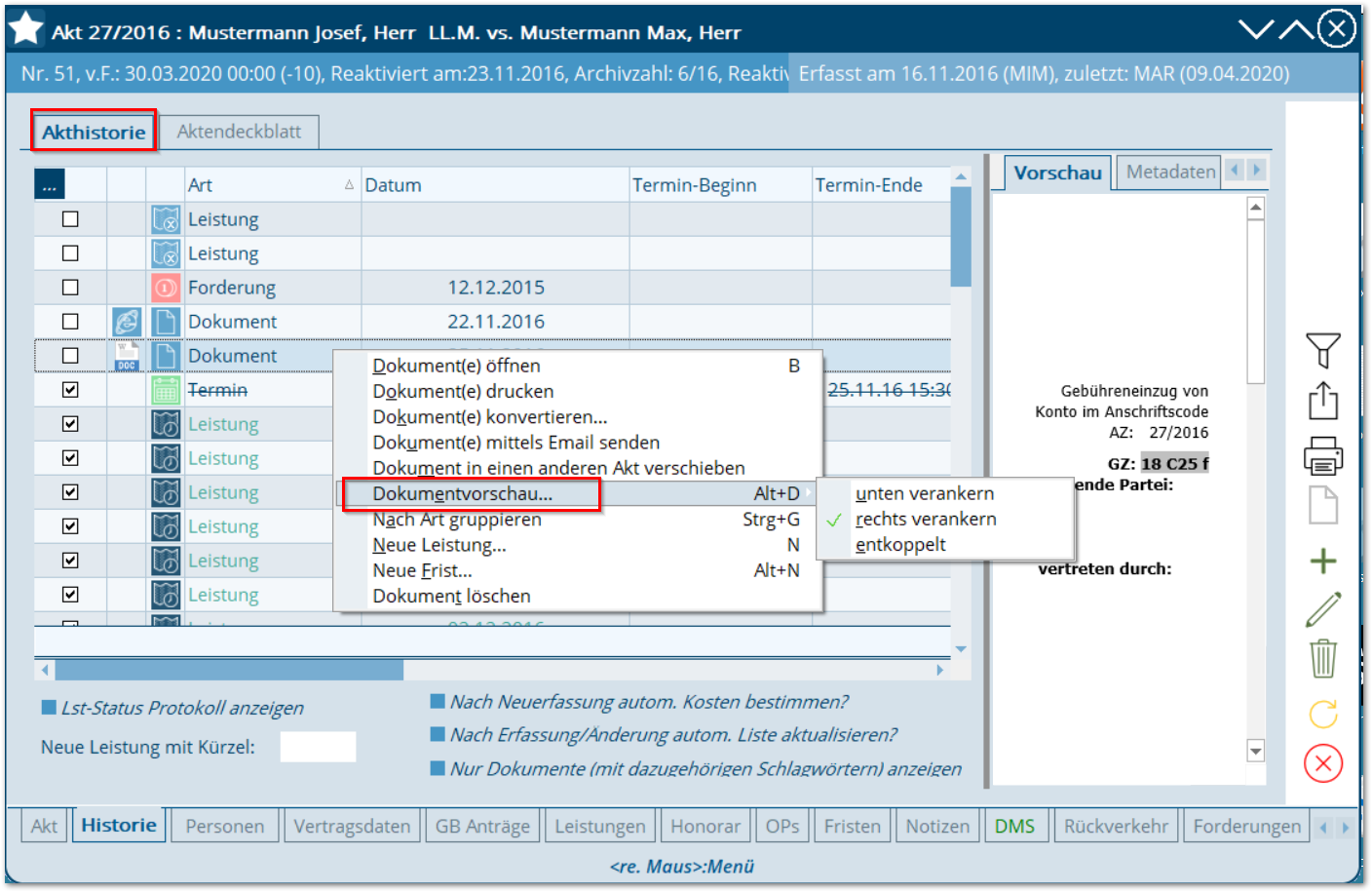Check the Forderung row checkbox
1372x892 pixels.
pyautogui.click(x=70, y=288)
